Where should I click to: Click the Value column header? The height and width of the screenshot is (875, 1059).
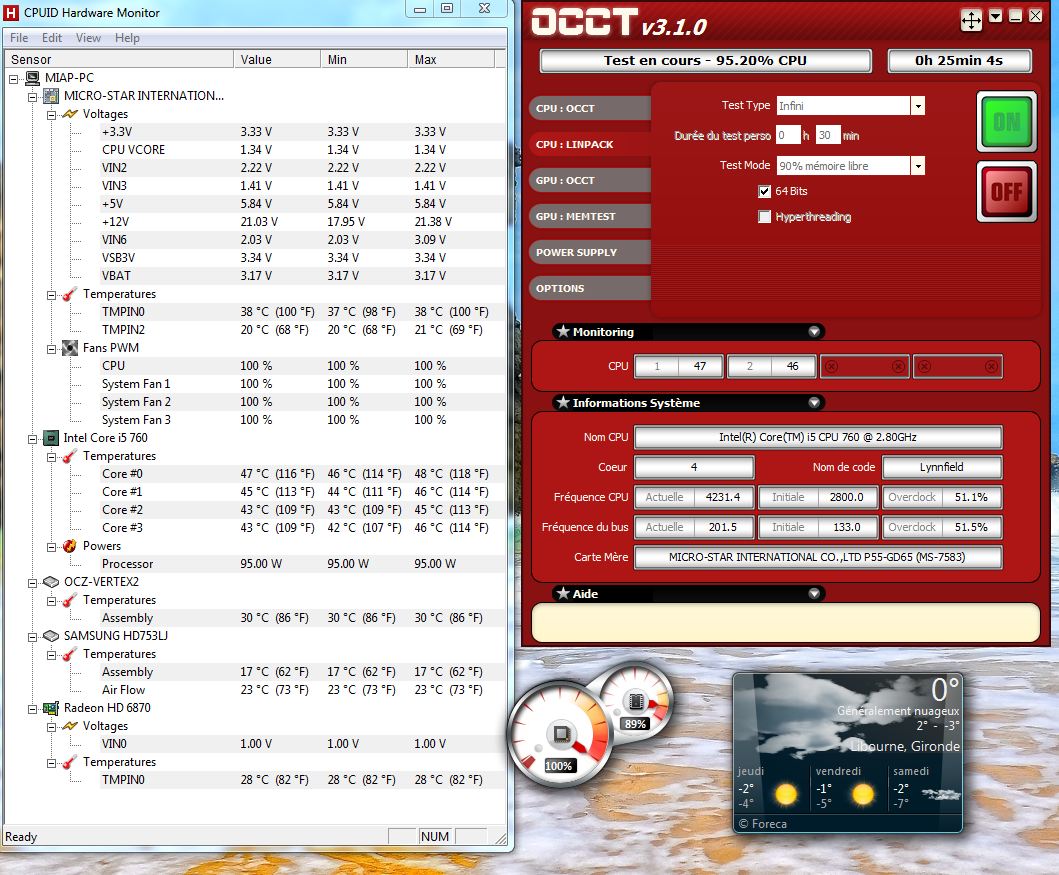coord(256,60)
